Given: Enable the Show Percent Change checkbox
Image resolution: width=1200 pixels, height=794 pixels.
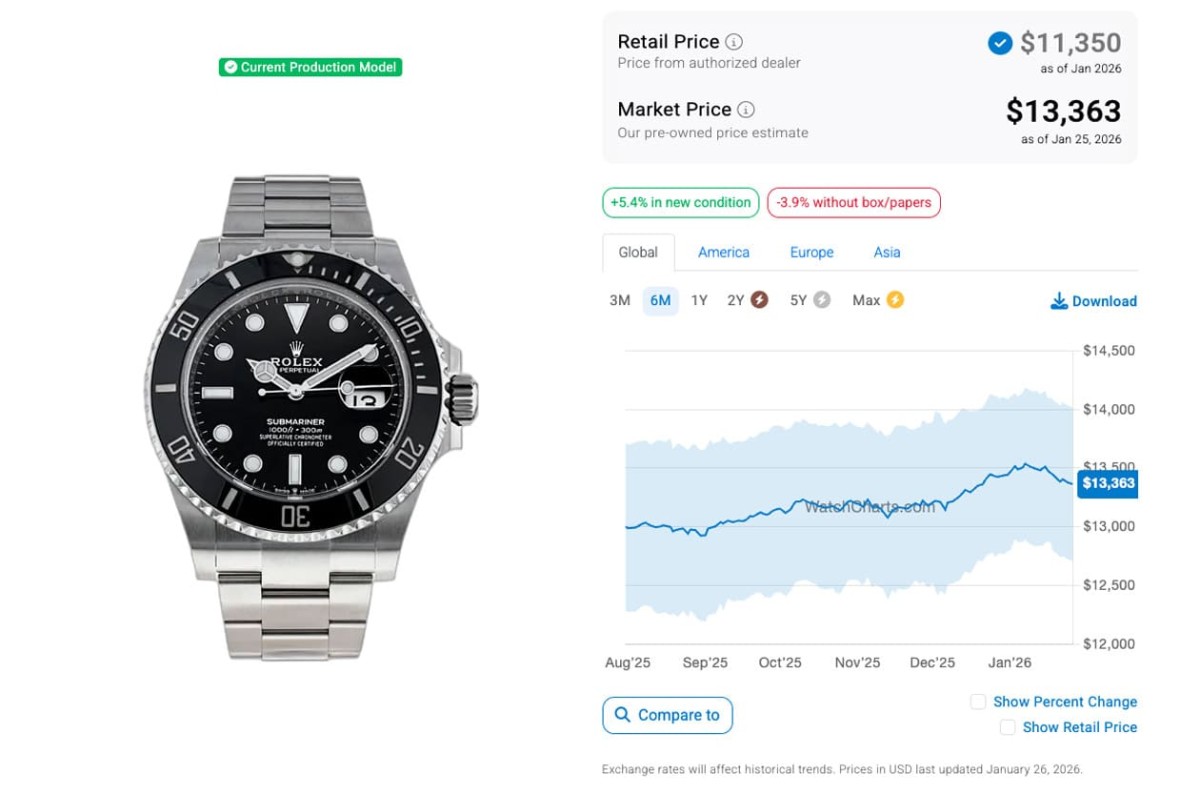Looking at the screenshot, I should tap(978, 702).
